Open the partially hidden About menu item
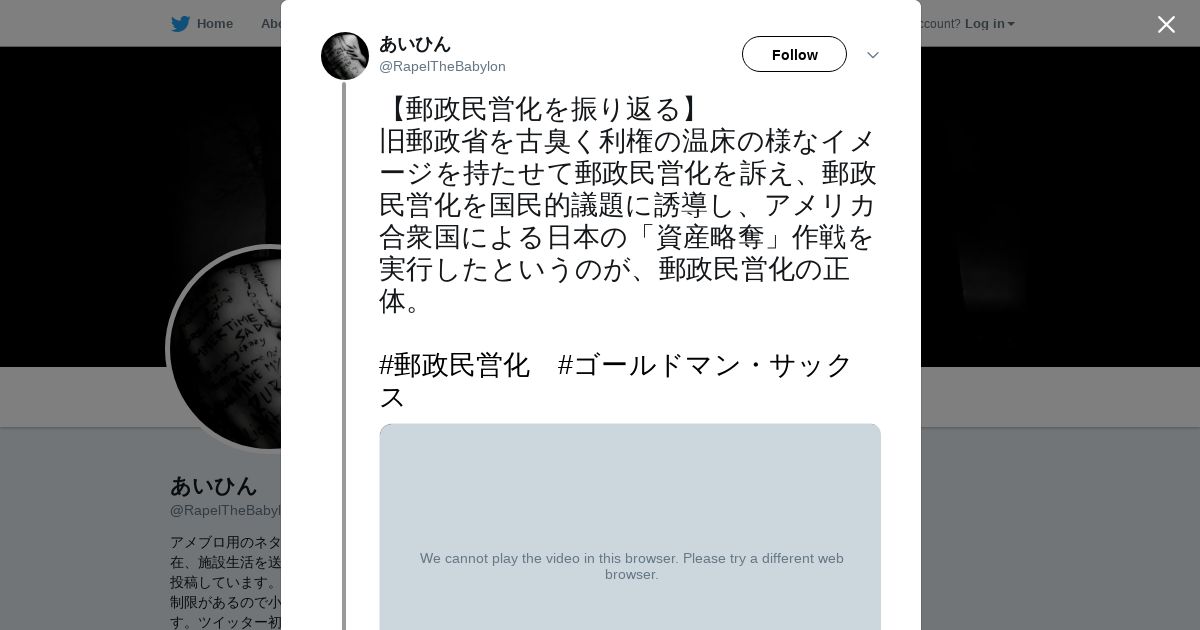This screenshot has height=630, width=1200. [x=270, y=24]
